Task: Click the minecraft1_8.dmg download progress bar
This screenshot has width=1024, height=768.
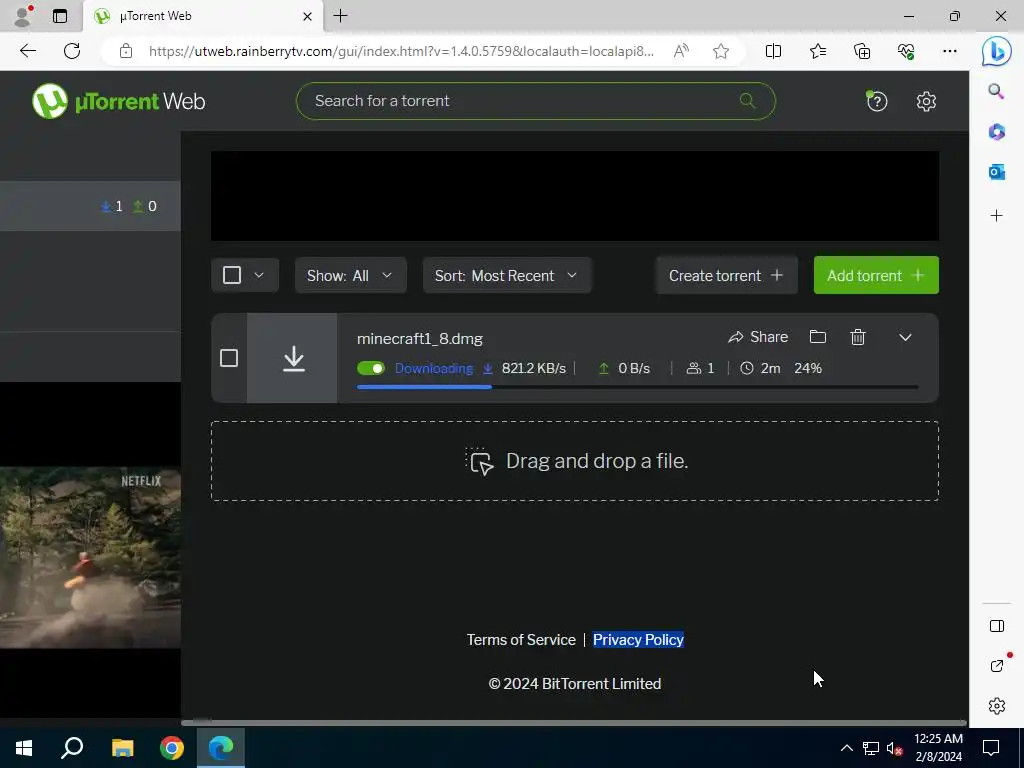Action: click(637, 387)
